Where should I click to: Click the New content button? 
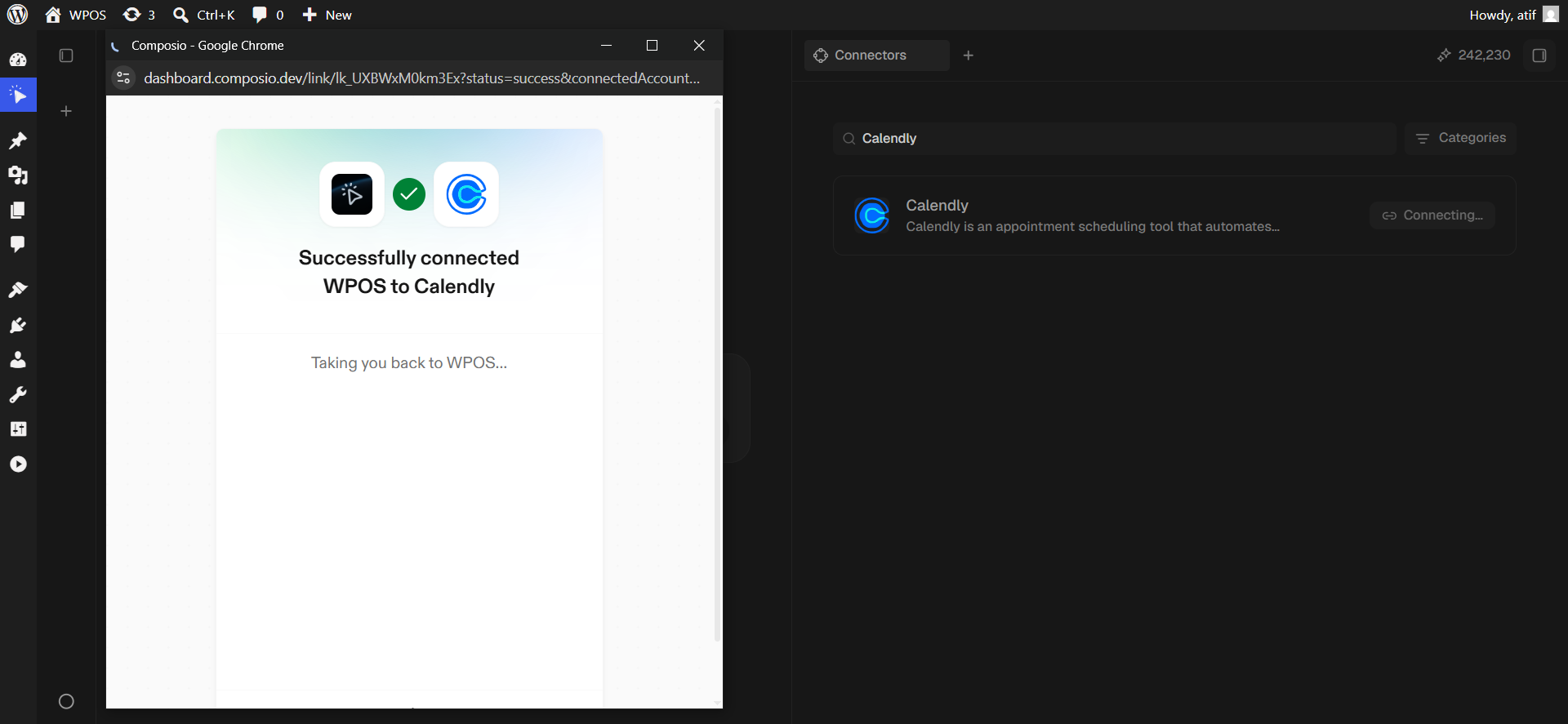coord(327,15)
